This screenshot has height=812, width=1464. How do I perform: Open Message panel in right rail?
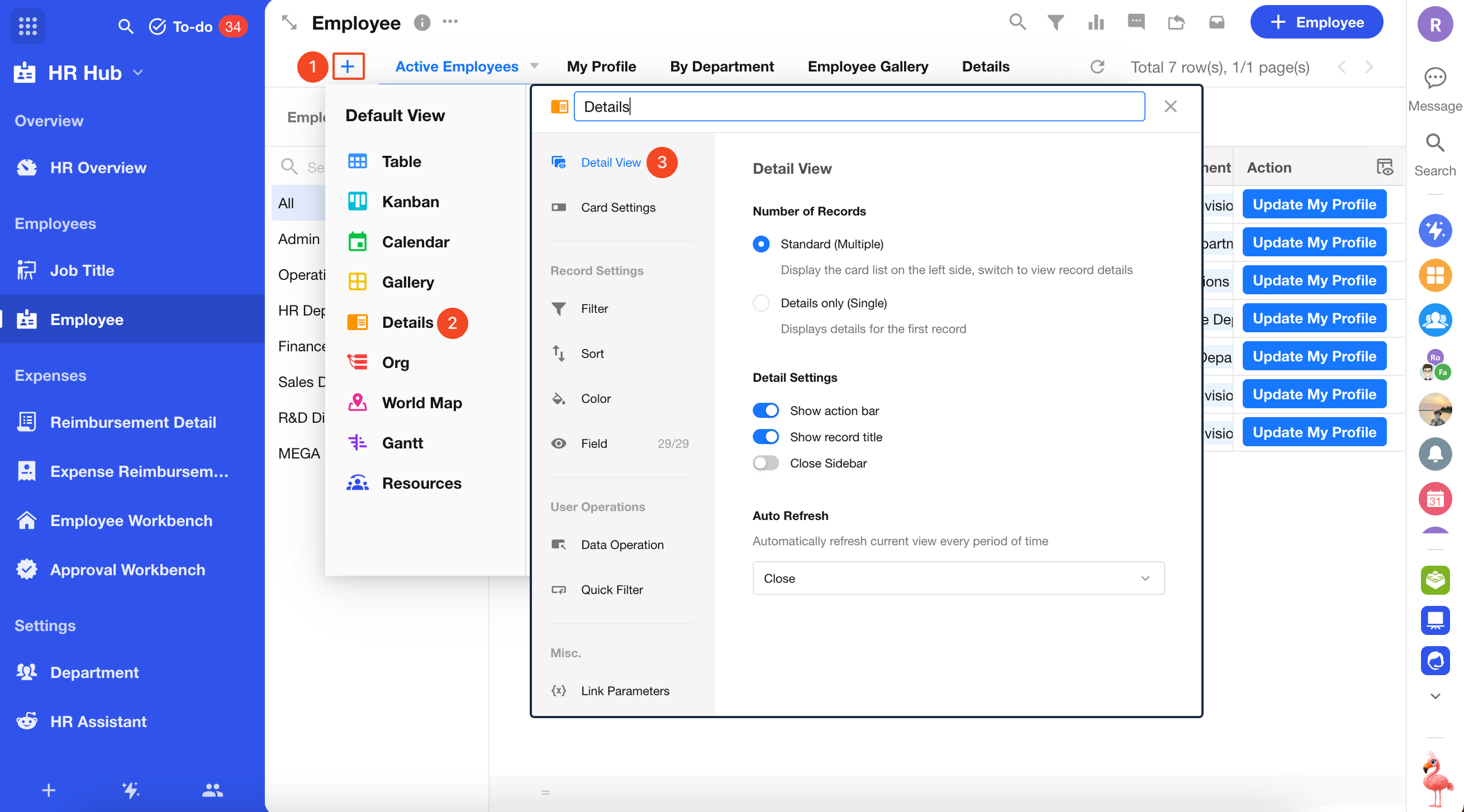pos(1434,89)
